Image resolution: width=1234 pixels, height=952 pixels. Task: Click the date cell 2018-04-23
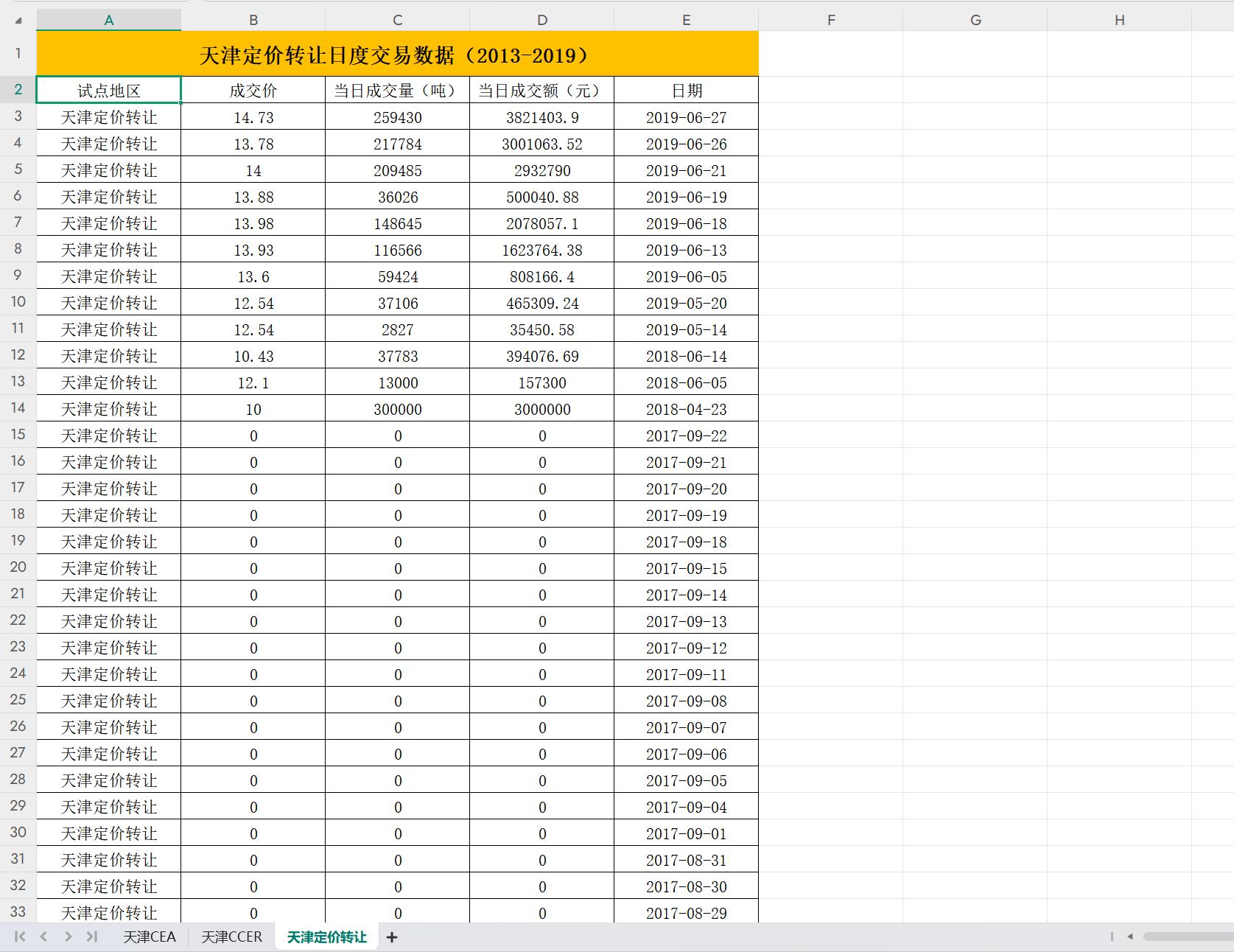pos(687,408)
